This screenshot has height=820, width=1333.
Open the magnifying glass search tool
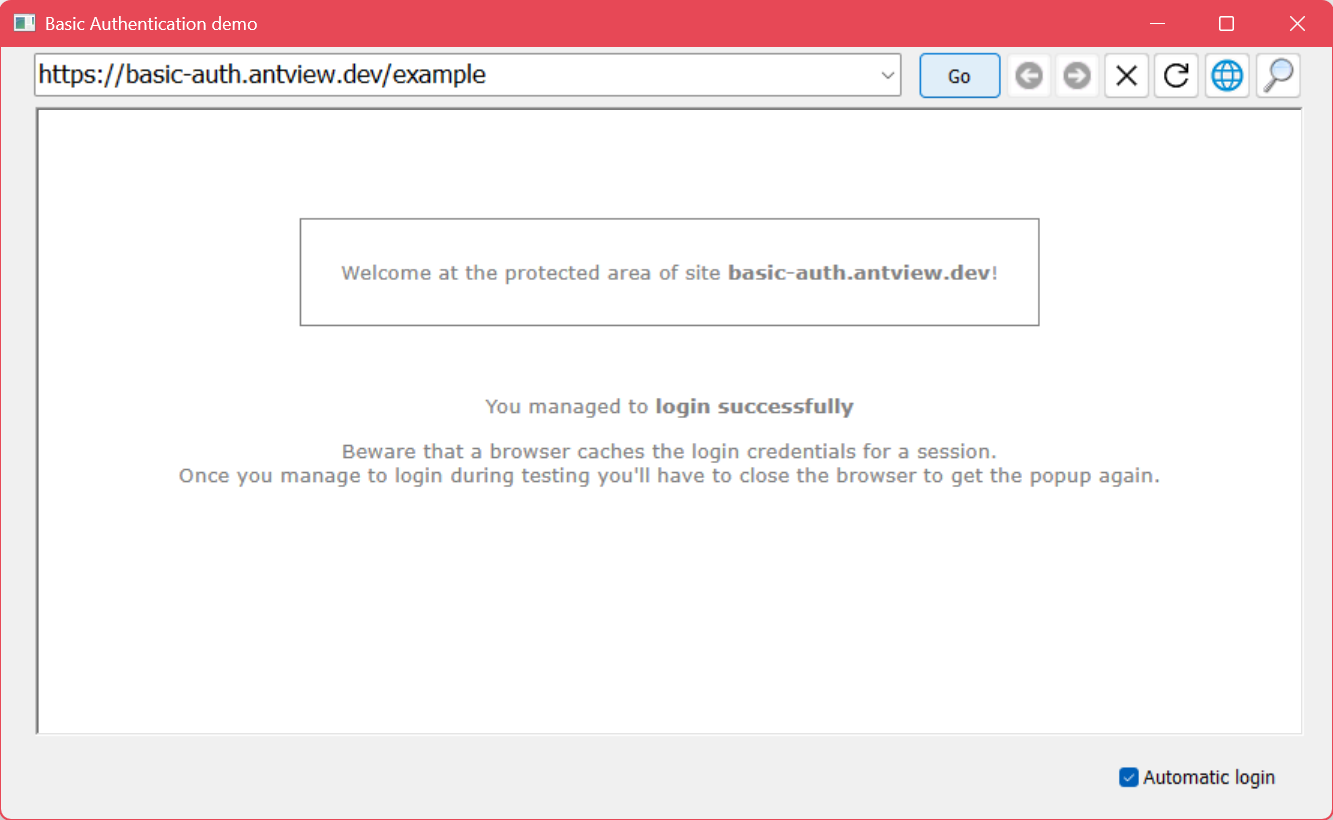click(1278, 76)
